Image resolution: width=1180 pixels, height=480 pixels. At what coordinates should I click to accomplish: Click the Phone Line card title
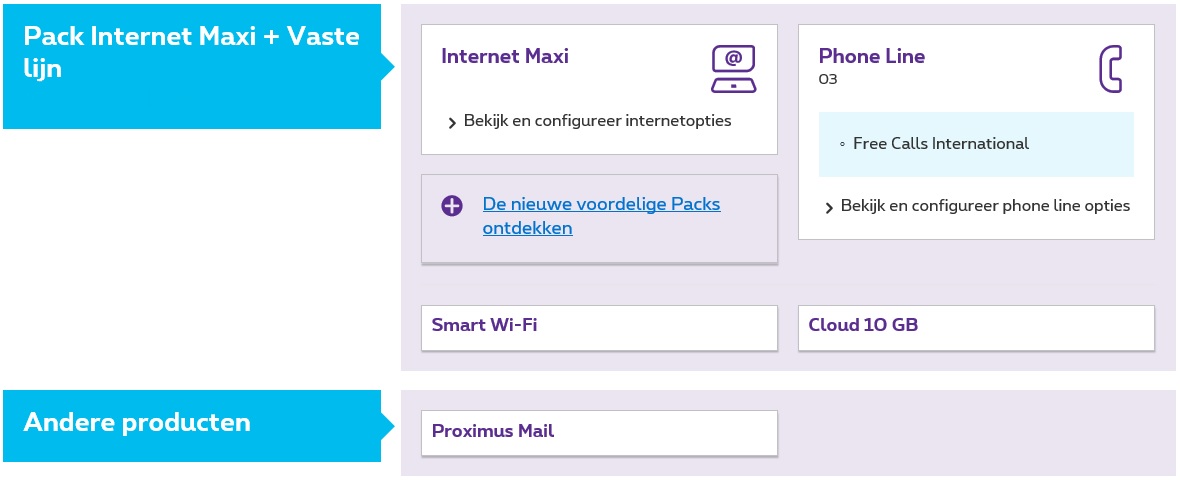click(x=871, y=56)
